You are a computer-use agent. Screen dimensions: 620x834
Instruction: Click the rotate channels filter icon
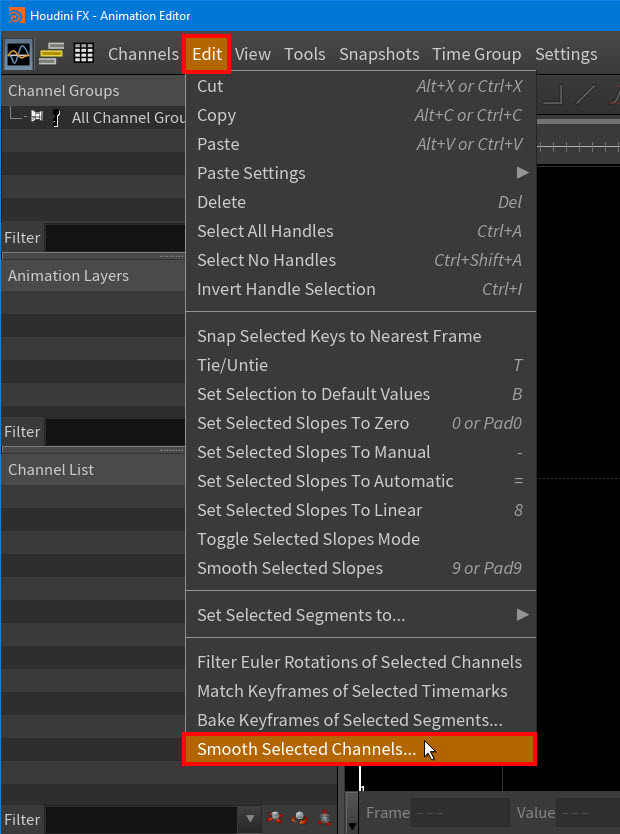299,819
